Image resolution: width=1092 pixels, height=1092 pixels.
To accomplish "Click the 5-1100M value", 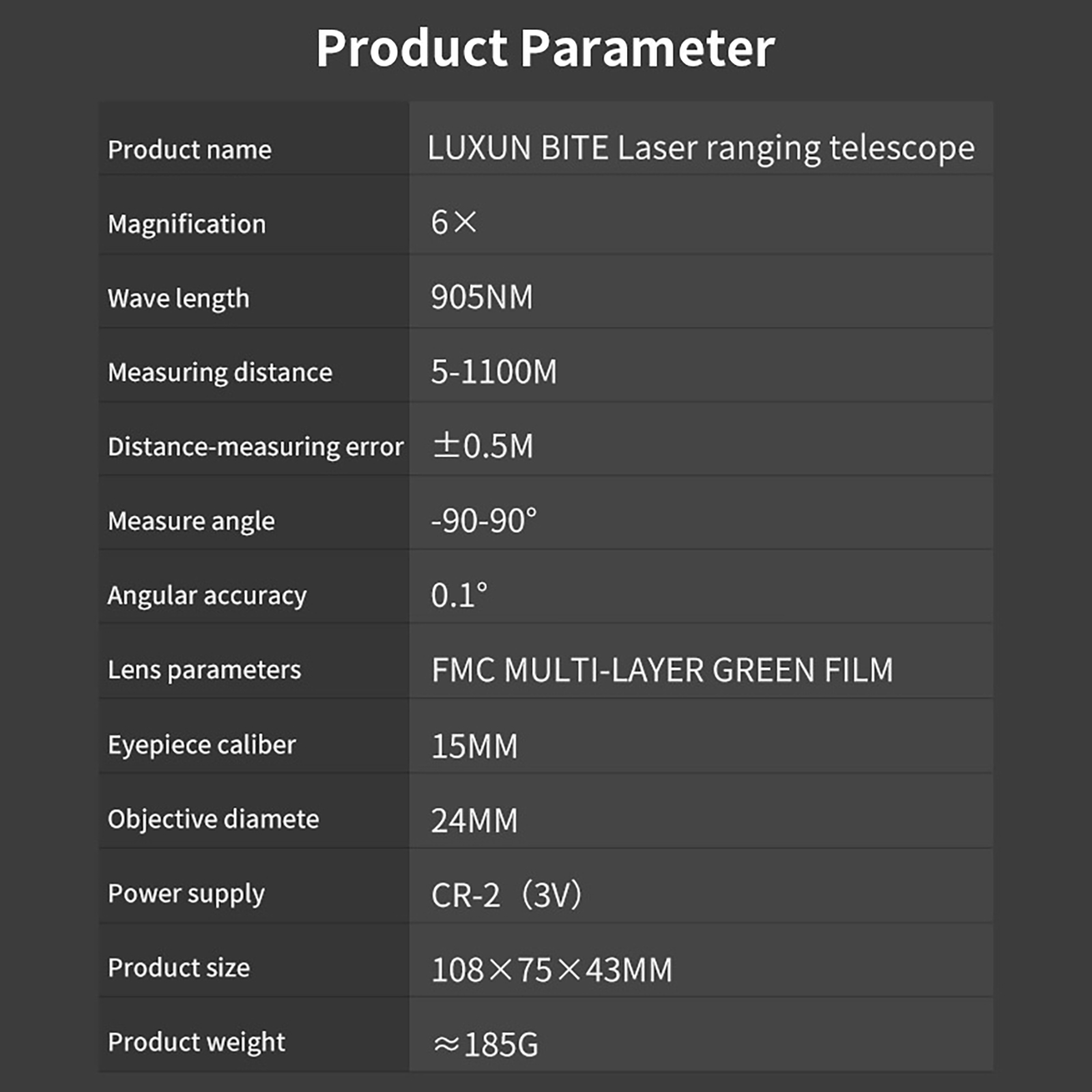I will (493, 372).
